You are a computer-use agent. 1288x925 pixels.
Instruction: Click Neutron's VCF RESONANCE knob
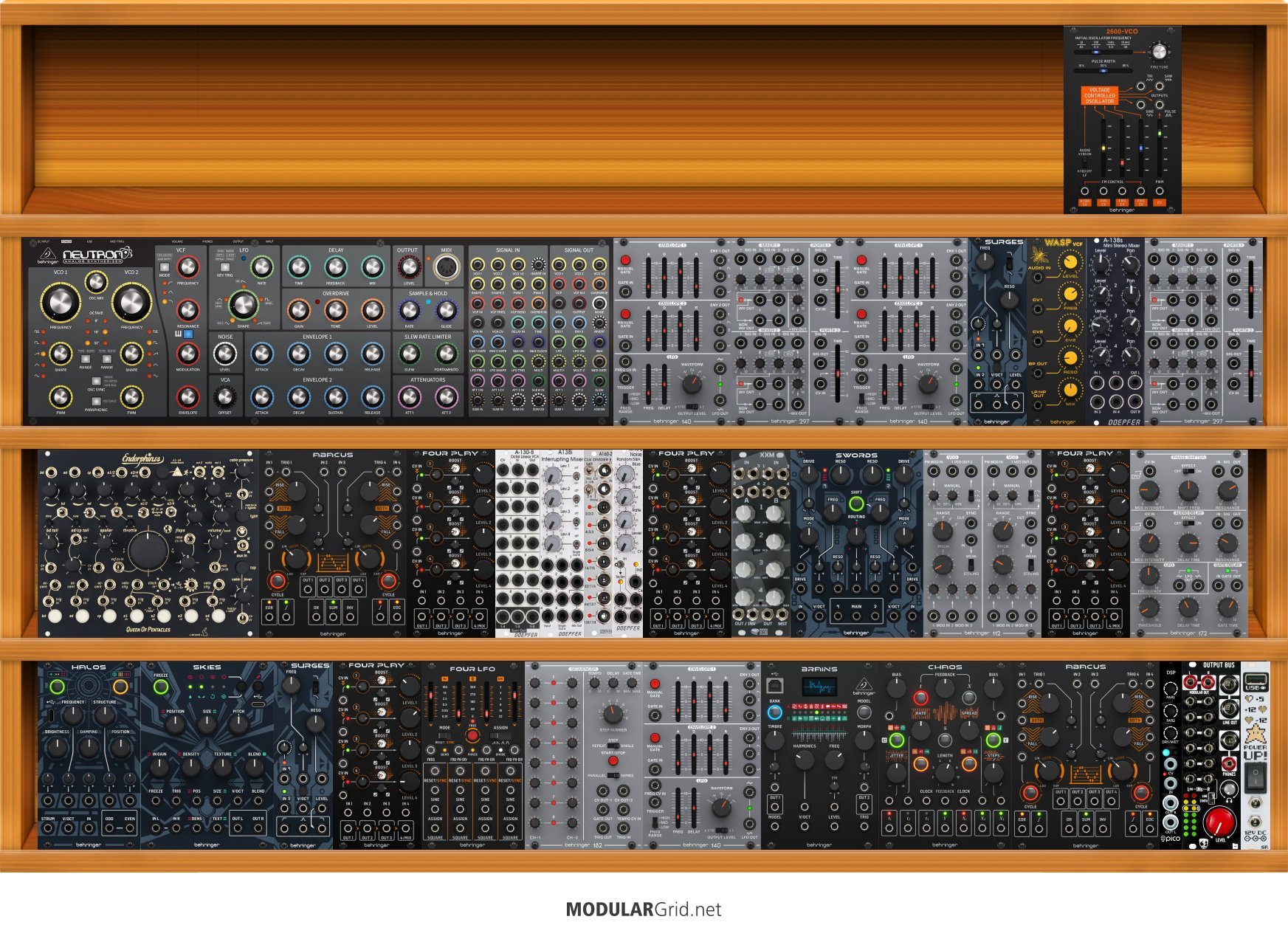(x=188, y=310)
